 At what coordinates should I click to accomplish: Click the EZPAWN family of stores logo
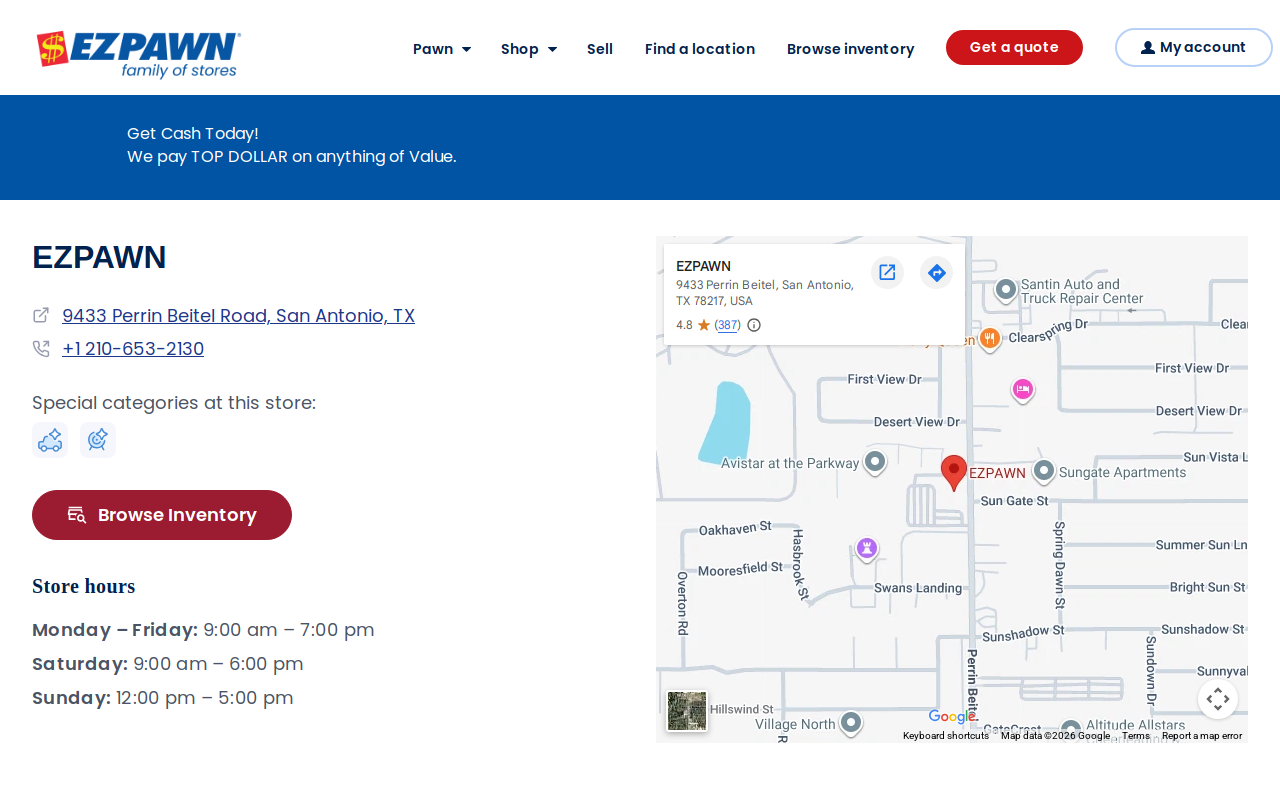click(x=139, y=54)
